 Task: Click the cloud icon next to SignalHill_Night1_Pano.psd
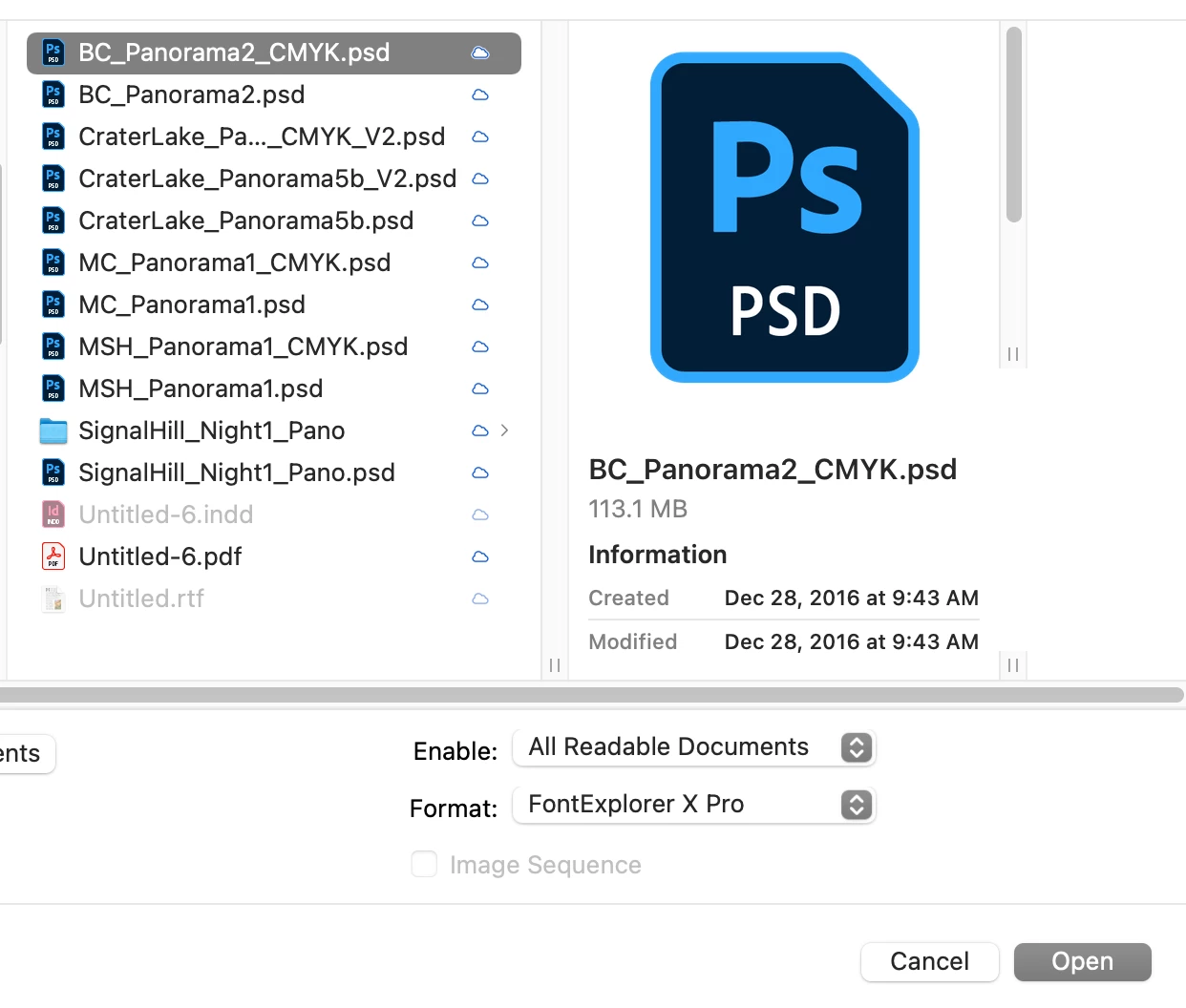pyautogui.click(x=480, y=472)
